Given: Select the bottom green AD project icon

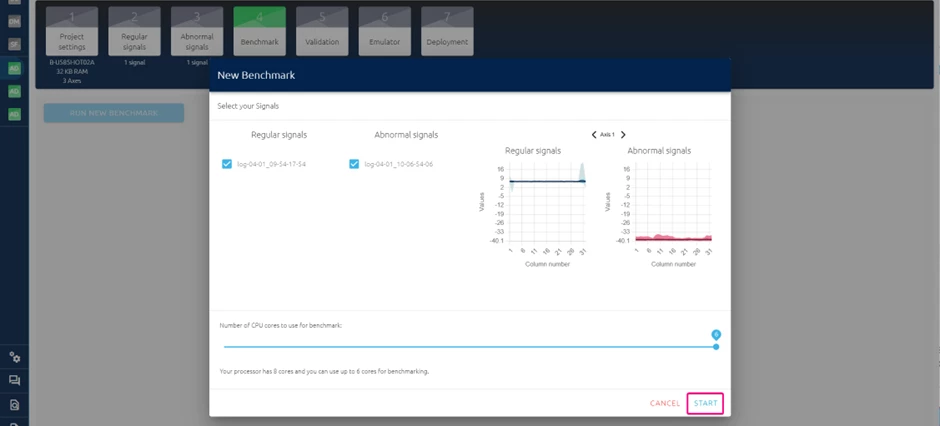Looking at the screenshot, I should 14,114.
